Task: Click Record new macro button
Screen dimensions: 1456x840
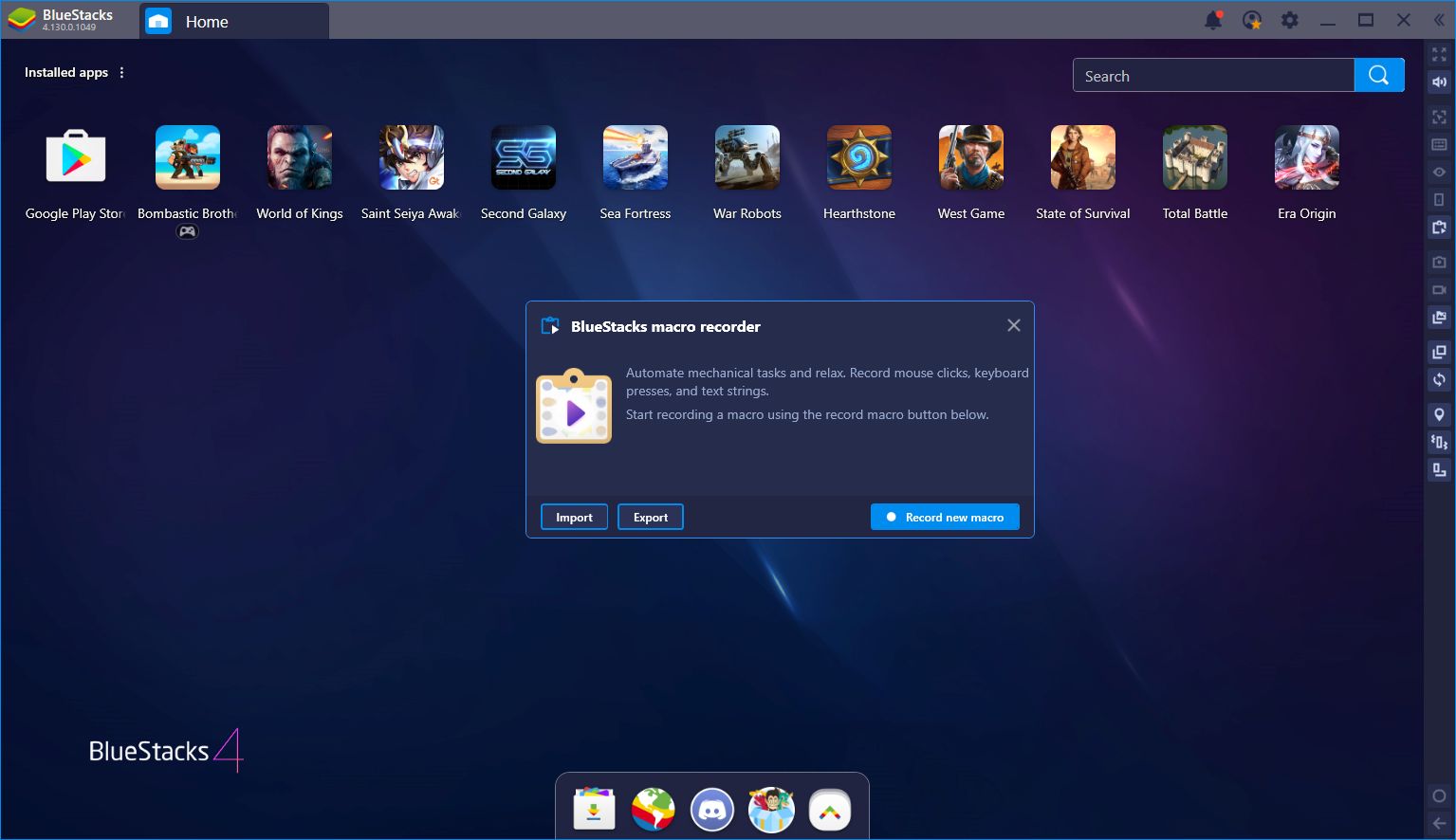Action: pyautogui.click(x=945, y=517)
